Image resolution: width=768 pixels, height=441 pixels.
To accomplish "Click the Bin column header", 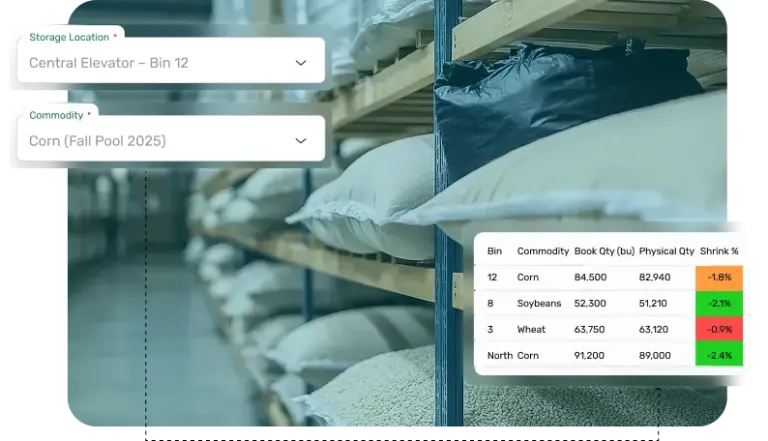I will [x=494, y=251].
